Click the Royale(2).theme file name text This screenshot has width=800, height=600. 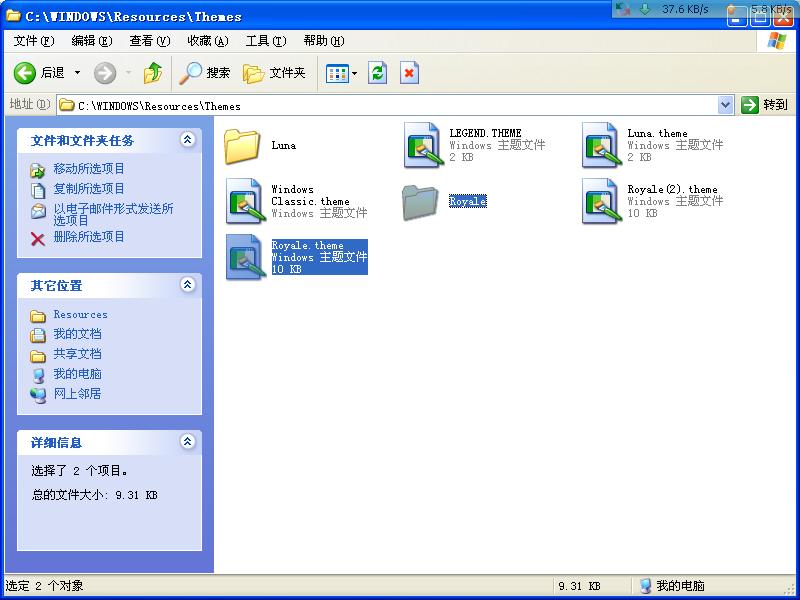coord(672,189)
